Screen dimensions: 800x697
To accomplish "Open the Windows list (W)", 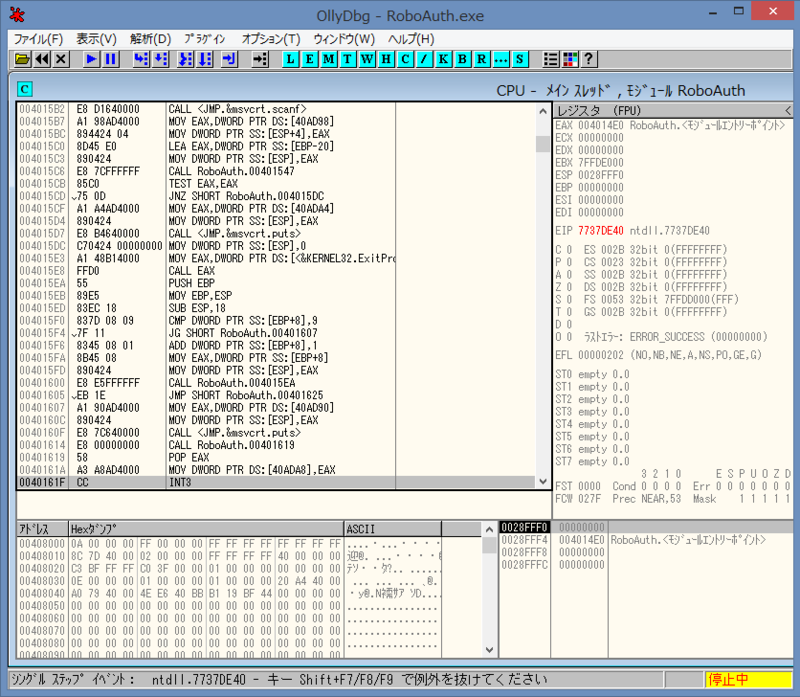I will click(367, 59).
